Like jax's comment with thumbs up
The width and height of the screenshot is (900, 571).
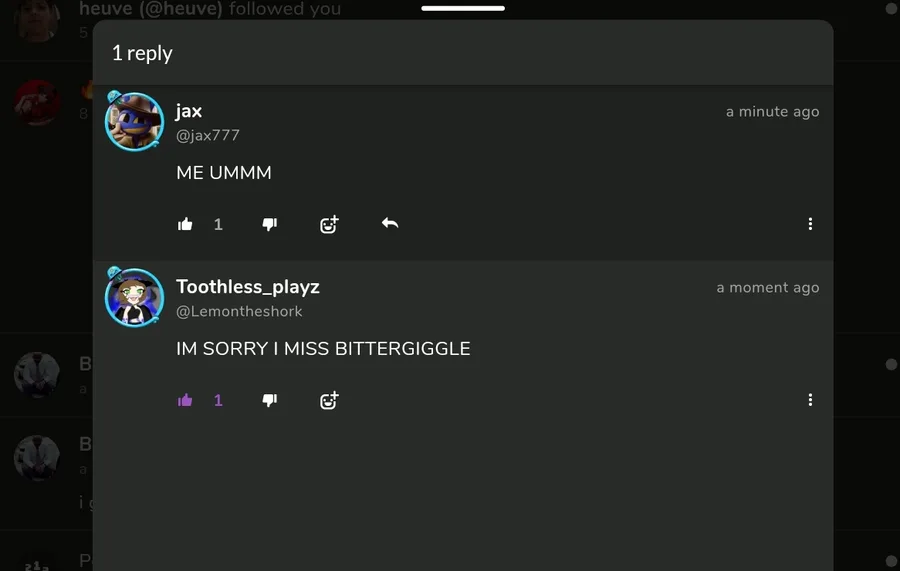pos(185,224)
